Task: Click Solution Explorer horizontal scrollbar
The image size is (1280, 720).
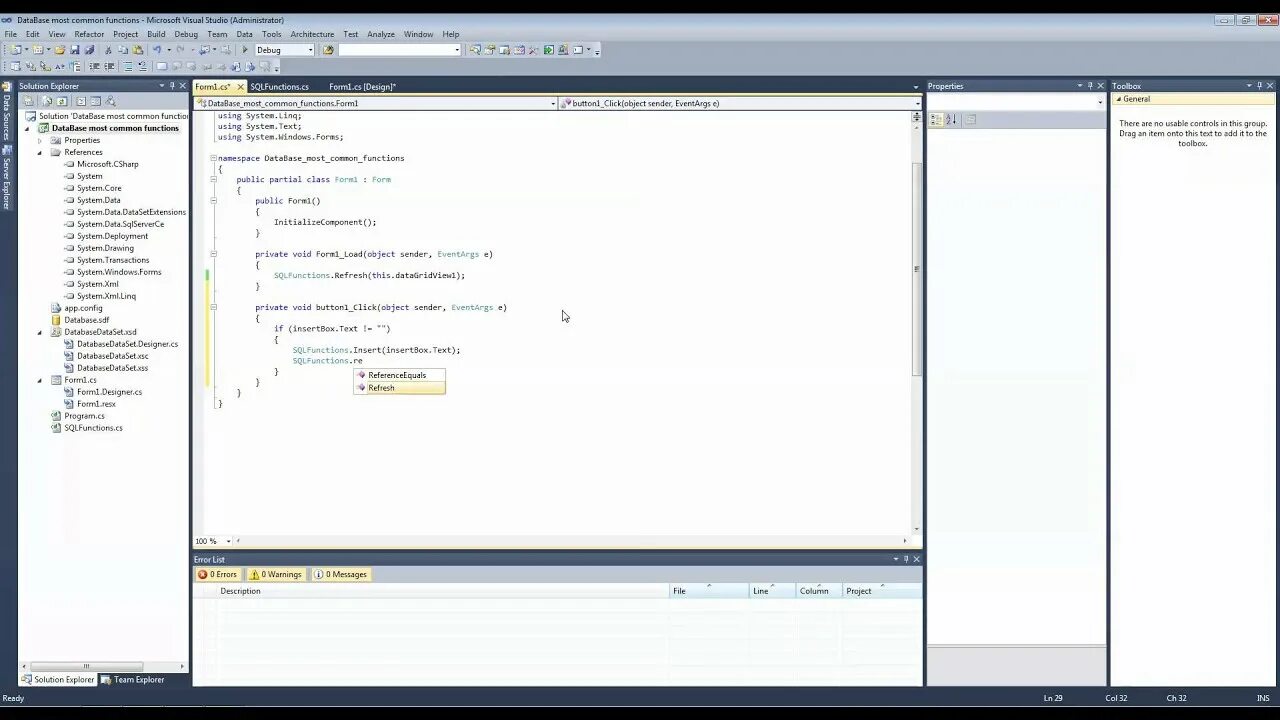Action: point(86,666)
